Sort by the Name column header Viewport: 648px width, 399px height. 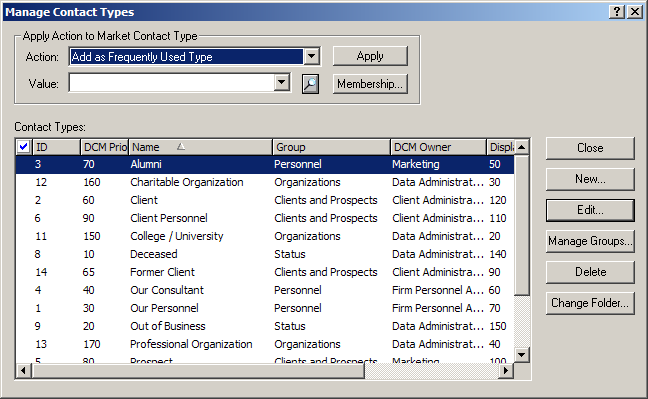tap(200, 147)
